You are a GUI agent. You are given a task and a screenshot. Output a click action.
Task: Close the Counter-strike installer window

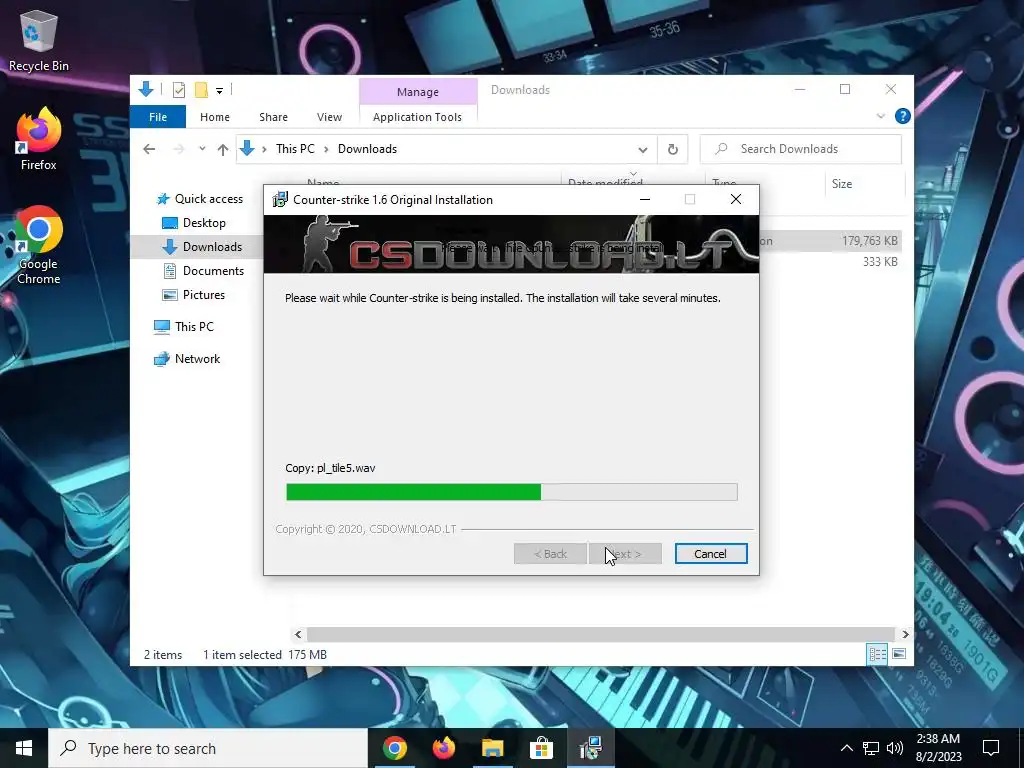coord(736,199)
